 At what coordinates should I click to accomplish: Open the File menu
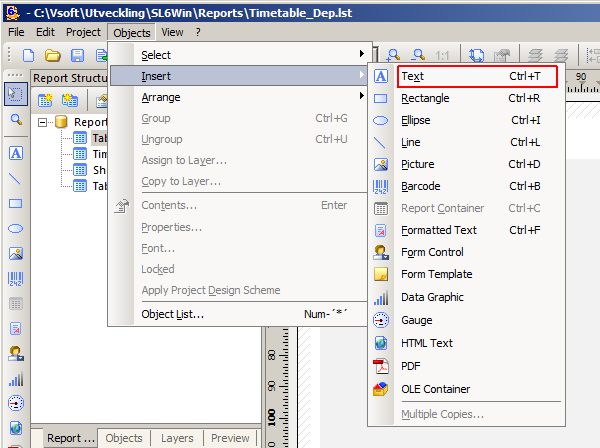click(x=16, y=32)
